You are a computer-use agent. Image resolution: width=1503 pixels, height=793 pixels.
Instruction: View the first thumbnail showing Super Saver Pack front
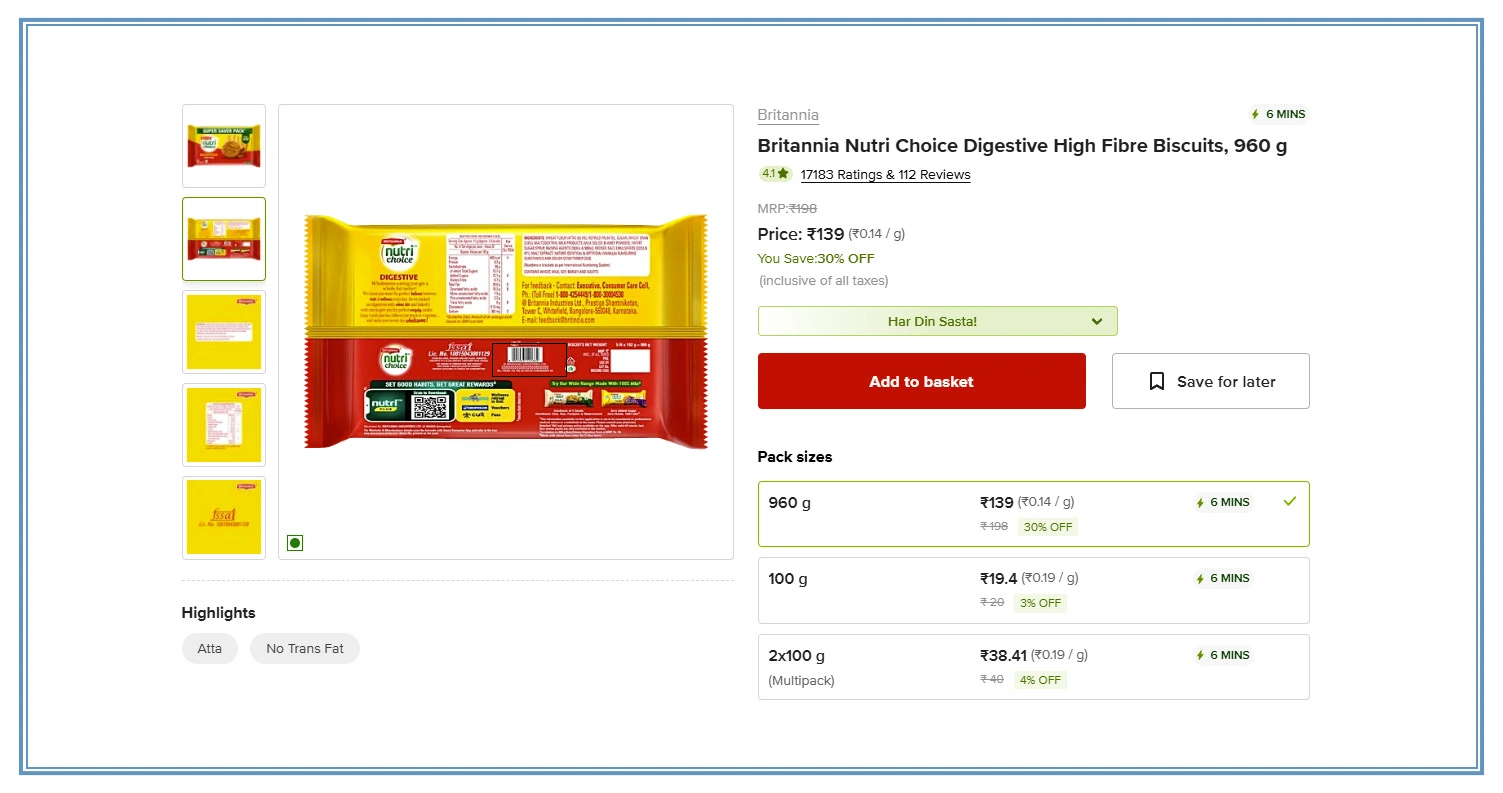tap(224, 146)
